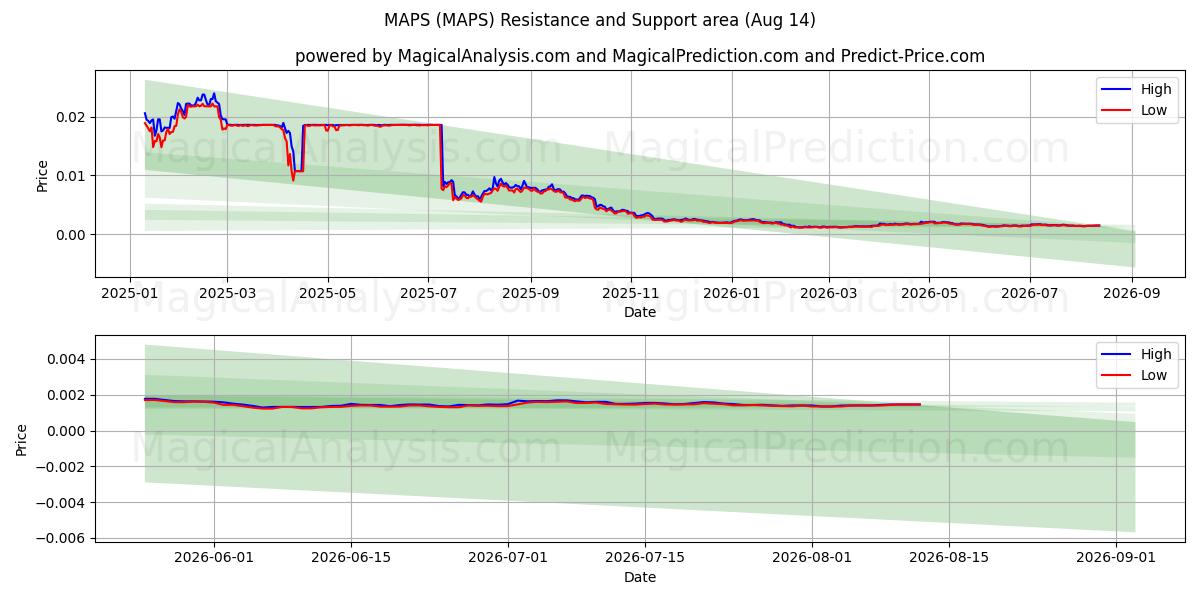Click the '2026-08-15' tick label on bottom chart
This screenshot has width=1200, height=600.
click(949, 559)
